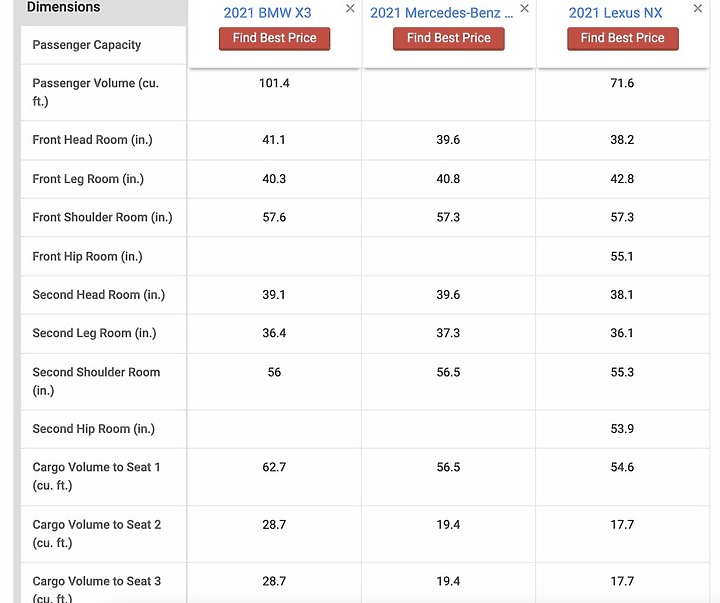Select the Second Leg Room row label

pyautogui.click(x=94, y=333)
